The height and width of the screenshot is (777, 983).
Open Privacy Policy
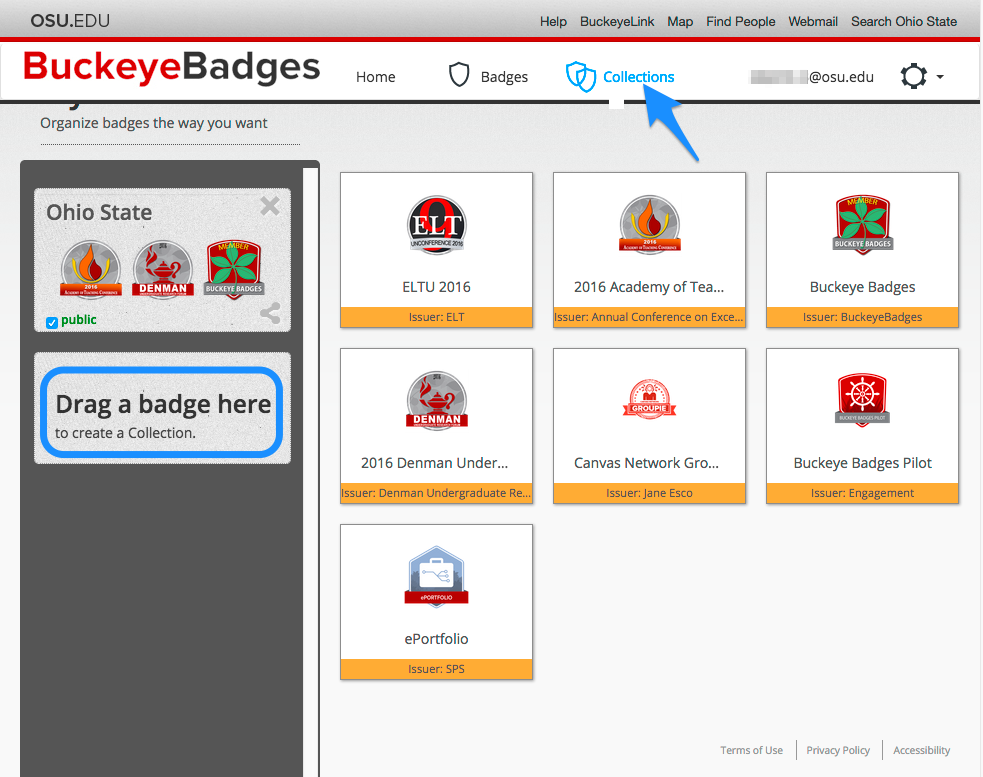click(x=838, y=750)
